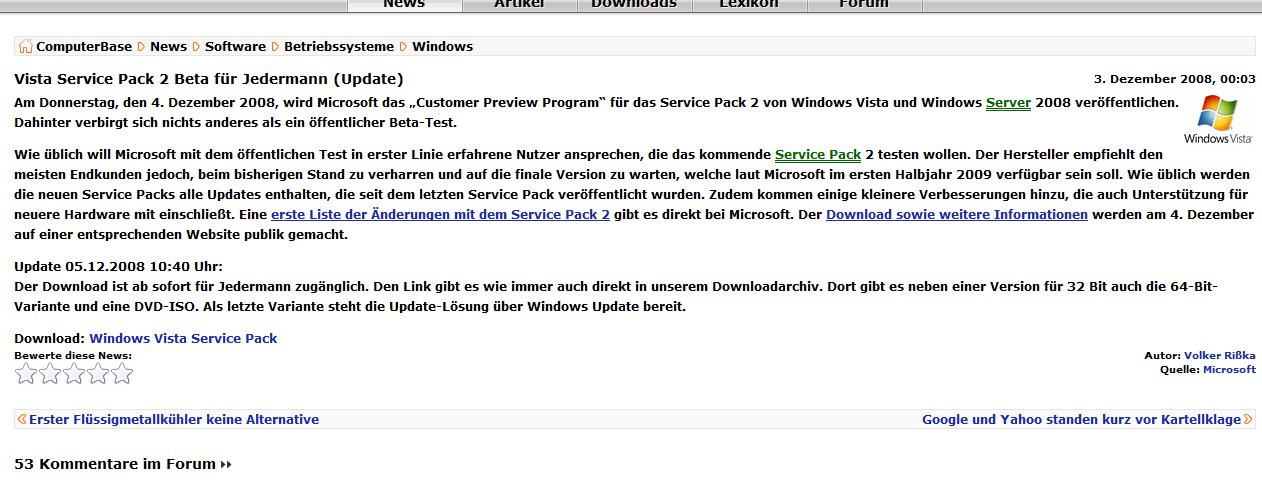1262x495 pixels.
Task: Rate news with the first star
Action: coord(26,374)
